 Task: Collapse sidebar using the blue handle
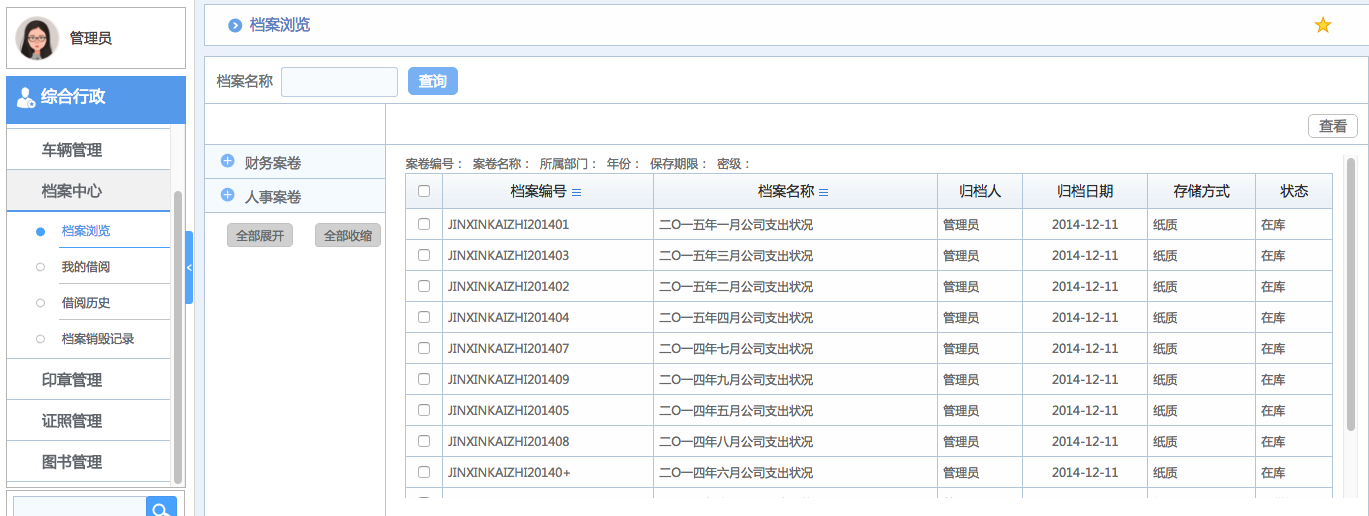pyautogui.click(x=189, y=267)
